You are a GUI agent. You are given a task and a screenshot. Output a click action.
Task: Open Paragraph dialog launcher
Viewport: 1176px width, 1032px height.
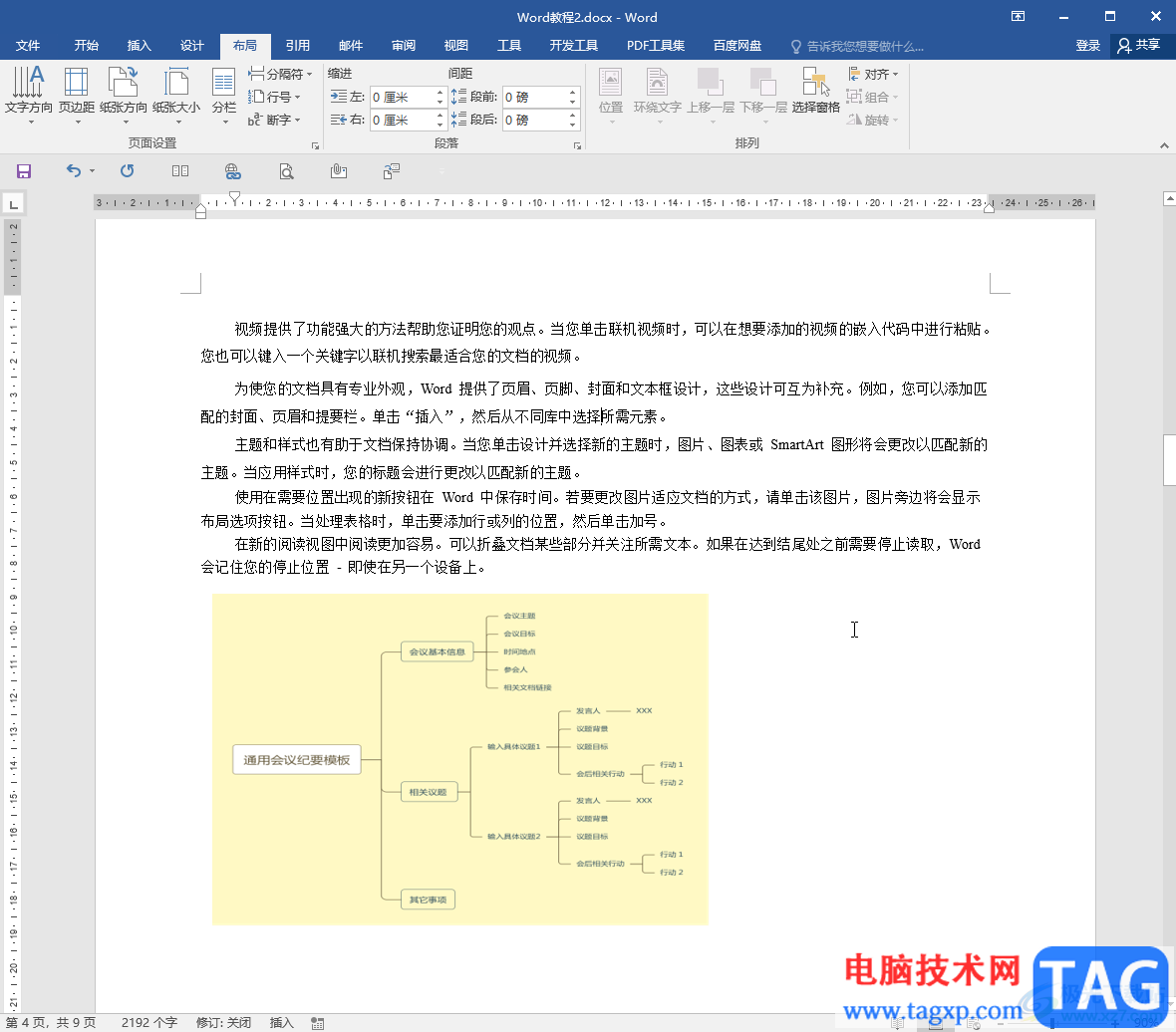click(577, 145)
